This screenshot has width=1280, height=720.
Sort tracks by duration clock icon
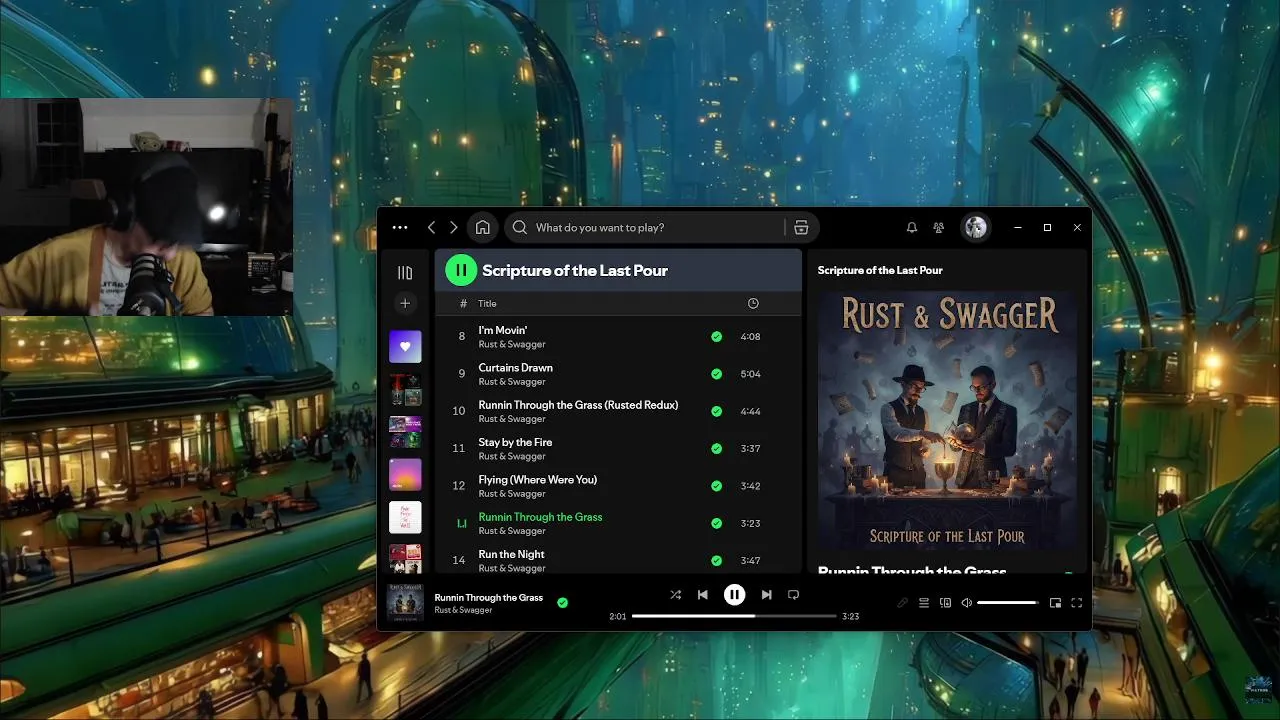point(753,303)
